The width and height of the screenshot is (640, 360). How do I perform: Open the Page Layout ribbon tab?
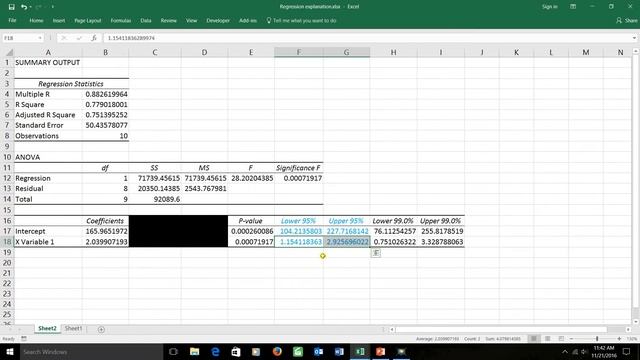click(88, 20)
